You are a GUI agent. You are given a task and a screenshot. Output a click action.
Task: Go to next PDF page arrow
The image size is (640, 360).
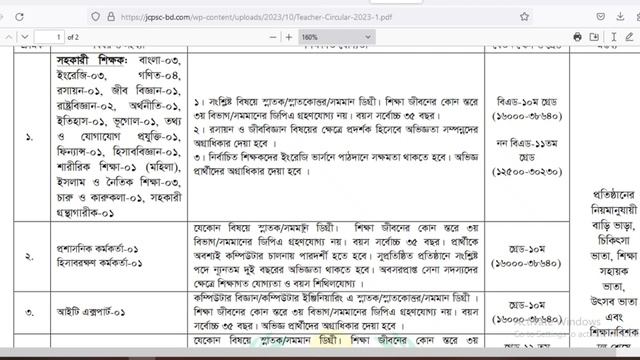tap(25, 37)
